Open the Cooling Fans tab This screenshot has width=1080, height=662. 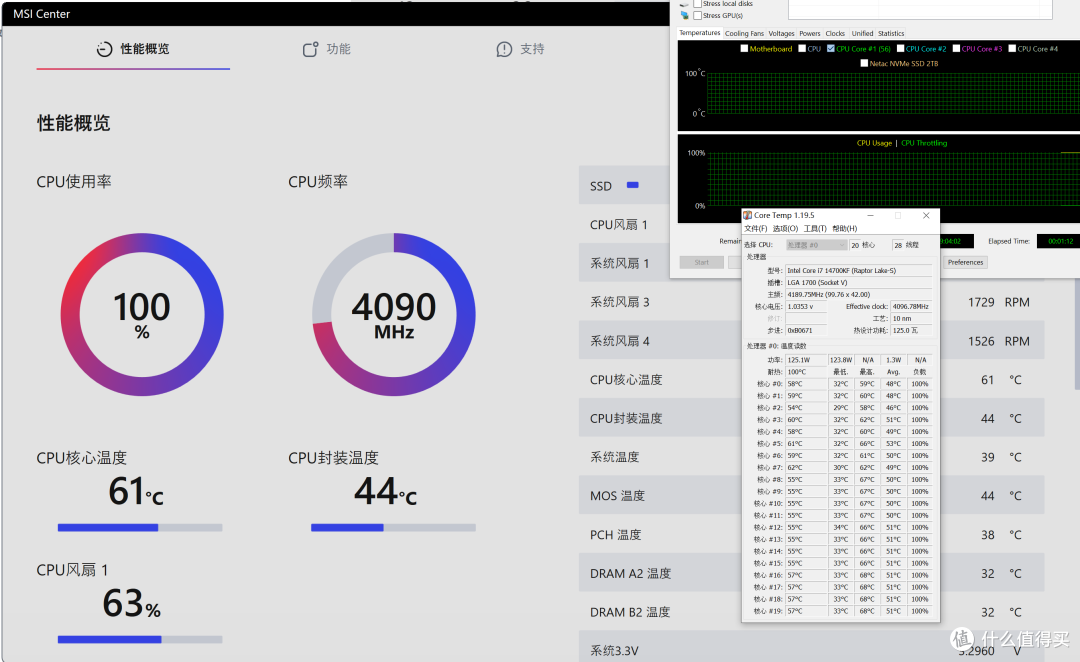(744, 33)
